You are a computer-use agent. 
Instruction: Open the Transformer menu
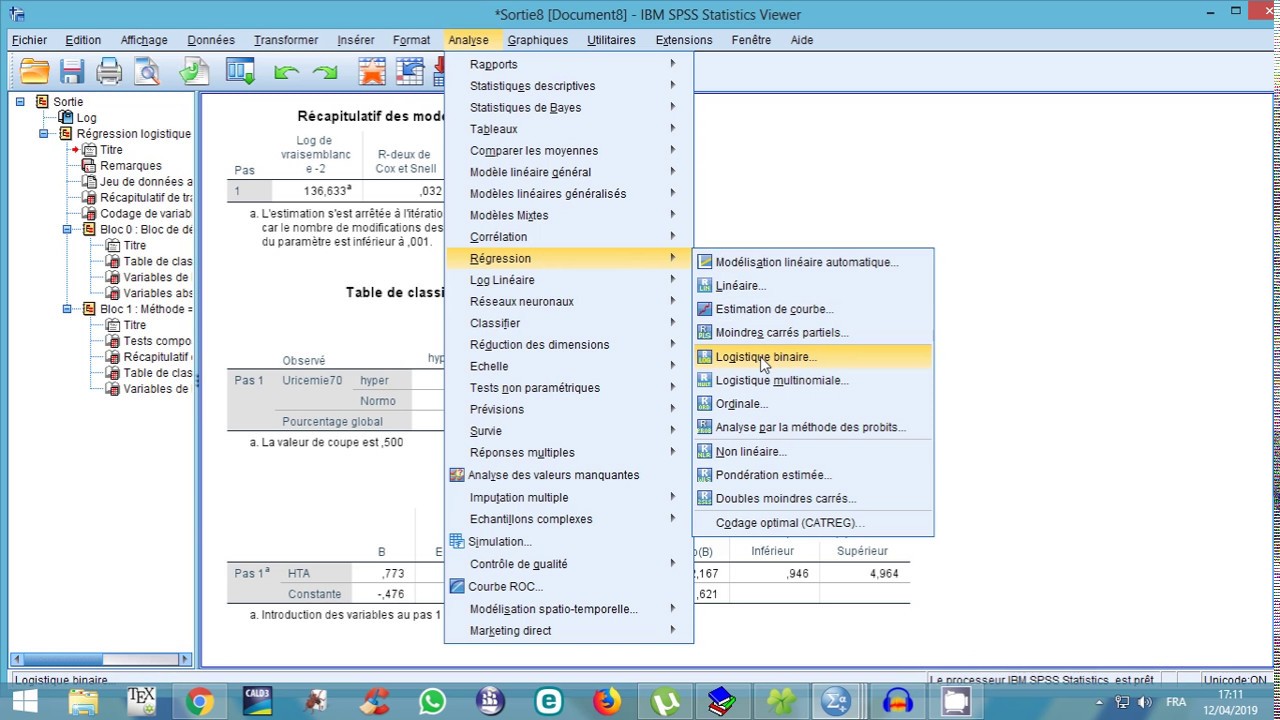pos(286,40)
